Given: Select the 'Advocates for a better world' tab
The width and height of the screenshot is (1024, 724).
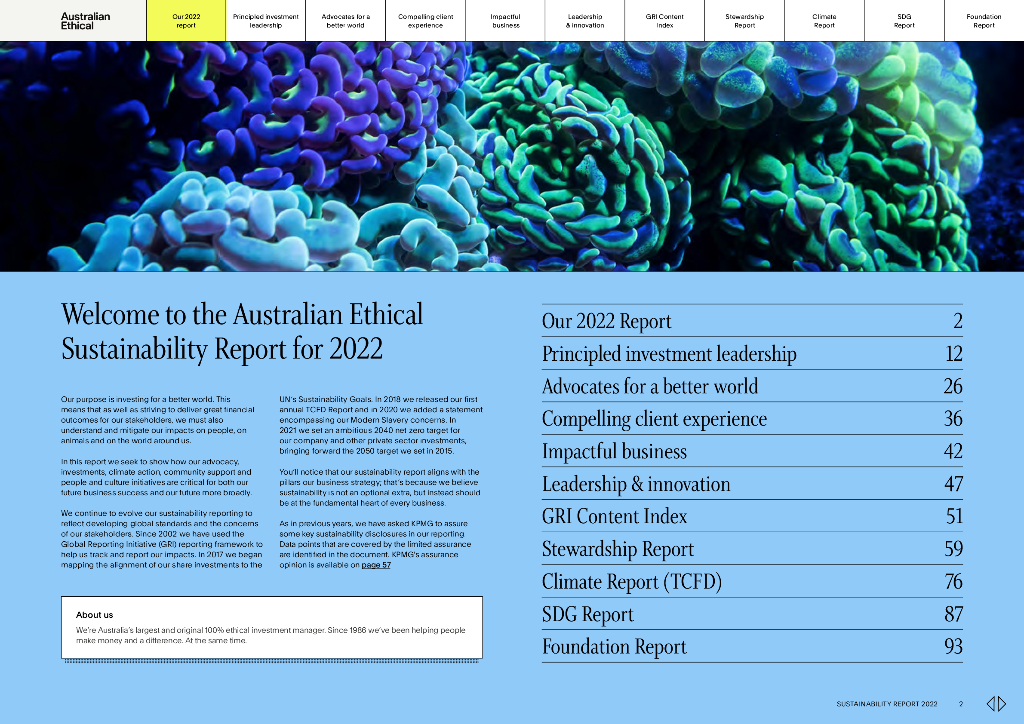Looking at the screenshot, I should [x=345, y=21].
